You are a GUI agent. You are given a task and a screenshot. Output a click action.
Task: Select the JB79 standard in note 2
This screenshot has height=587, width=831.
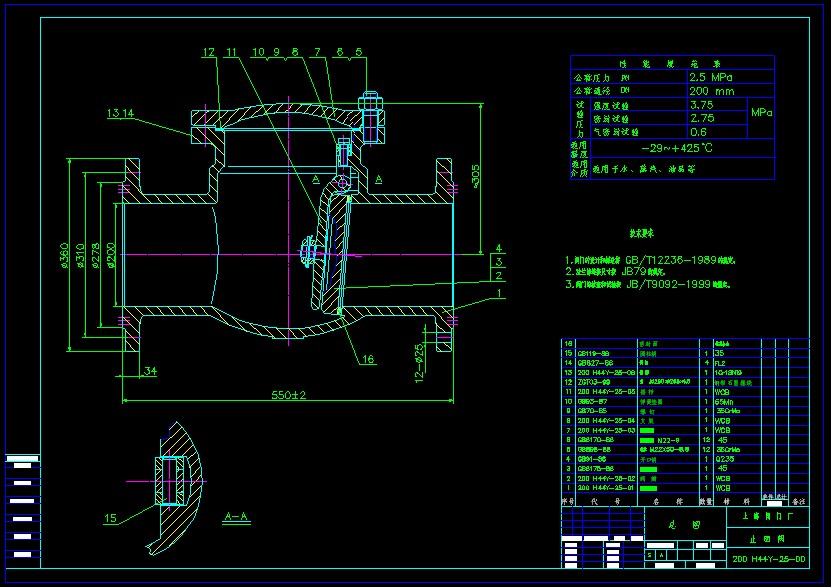tap(634, 271)
